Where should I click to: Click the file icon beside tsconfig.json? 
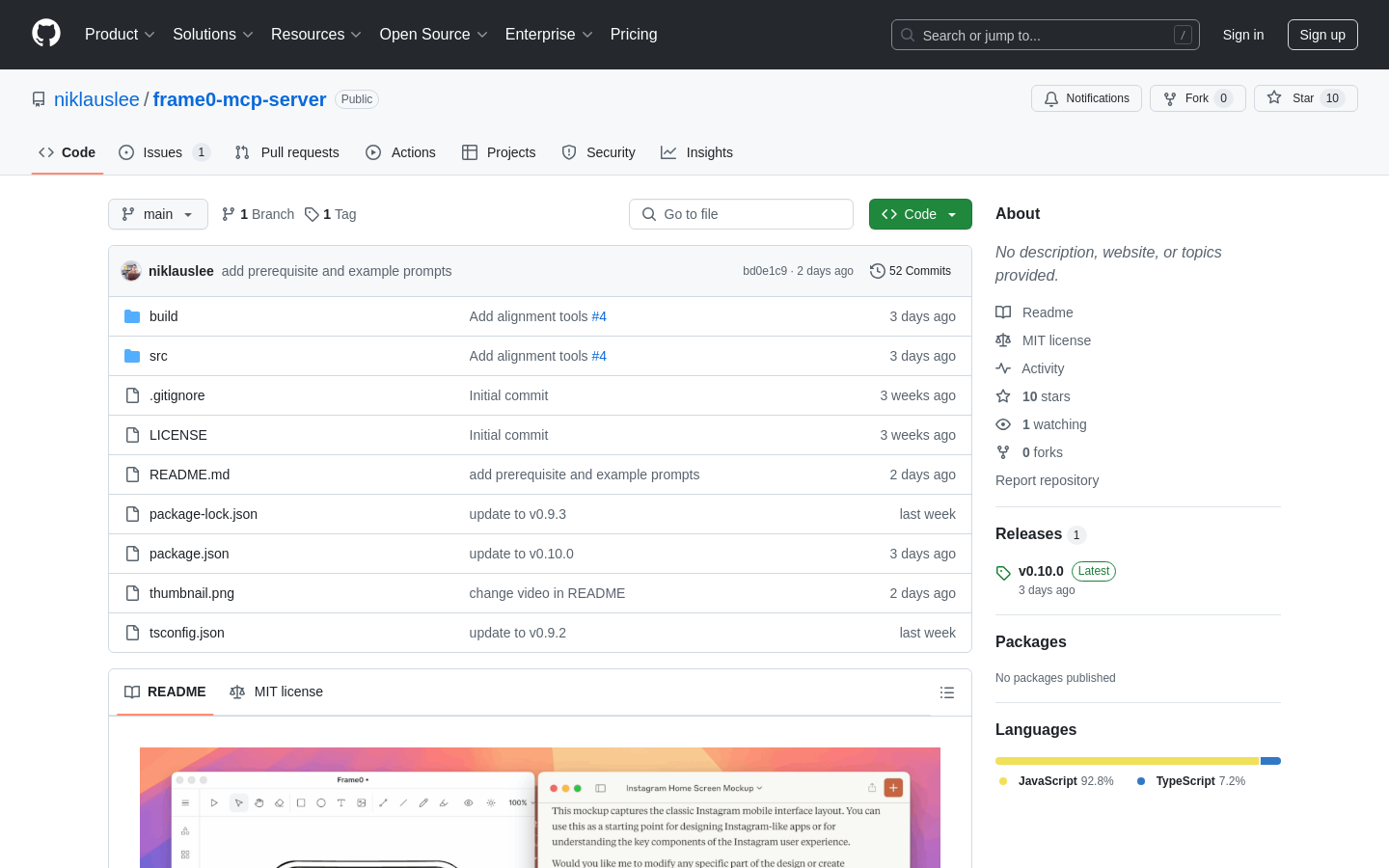[132, 633]
